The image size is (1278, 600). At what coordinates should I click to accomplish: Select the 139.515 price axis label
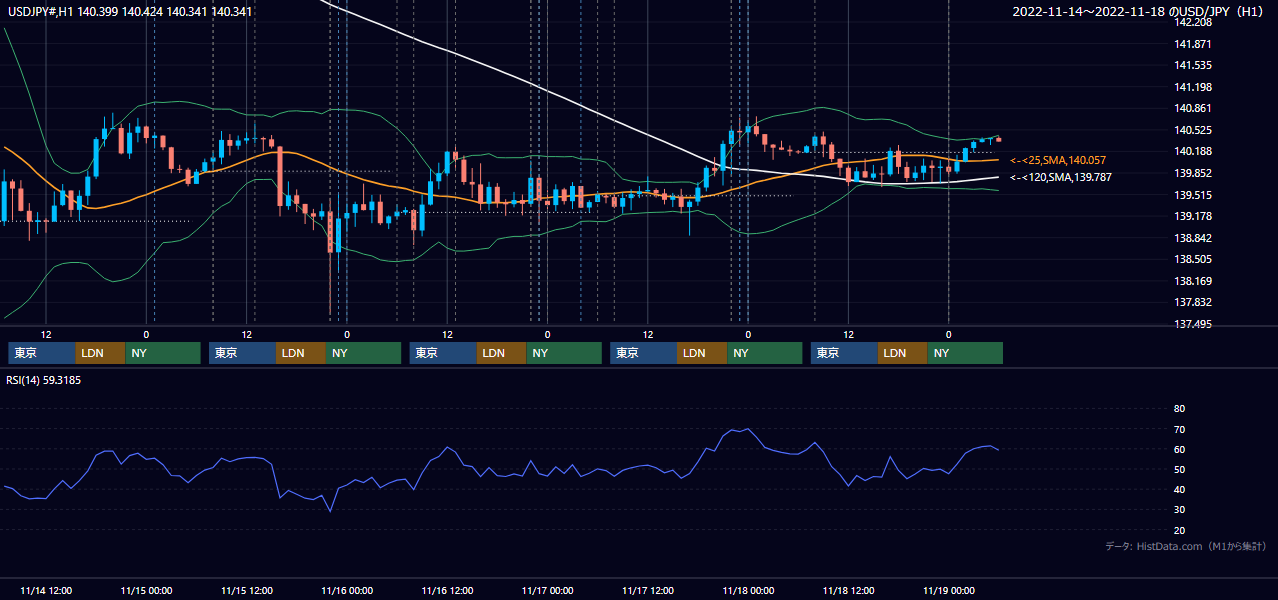1193,195
